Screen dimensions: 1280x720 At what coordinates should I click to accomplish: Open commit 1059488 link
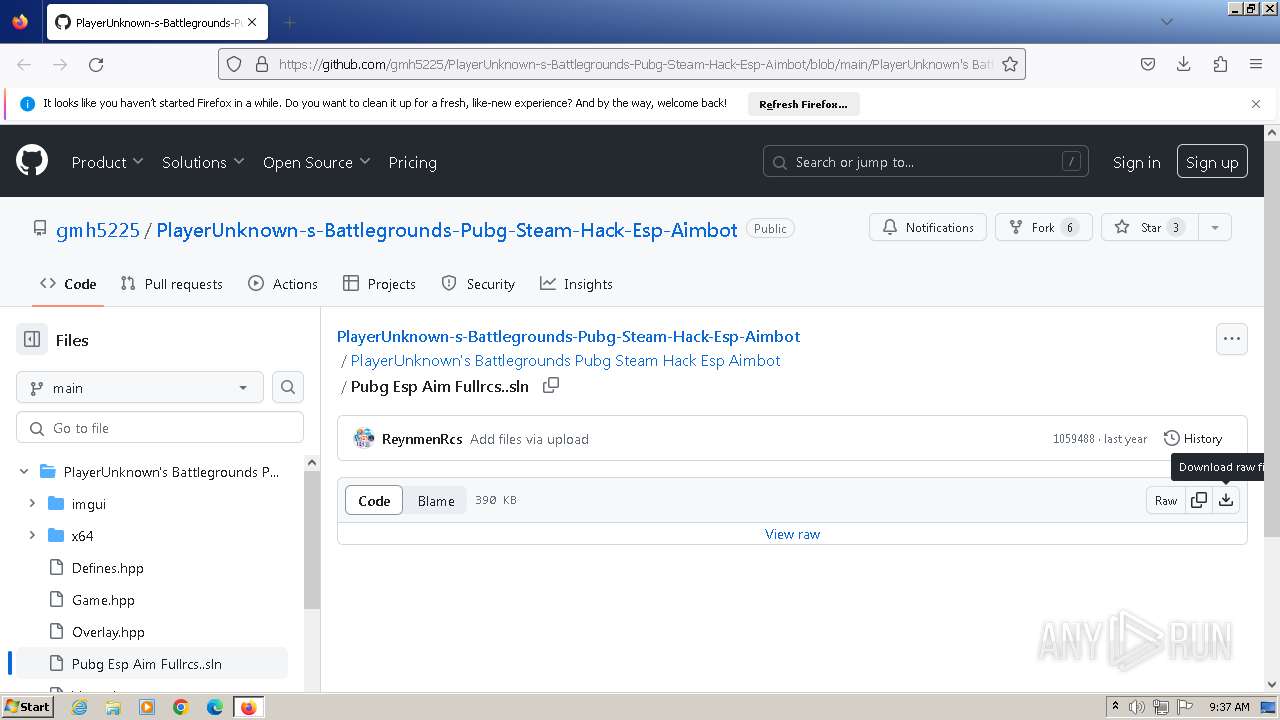point(1073,439)
